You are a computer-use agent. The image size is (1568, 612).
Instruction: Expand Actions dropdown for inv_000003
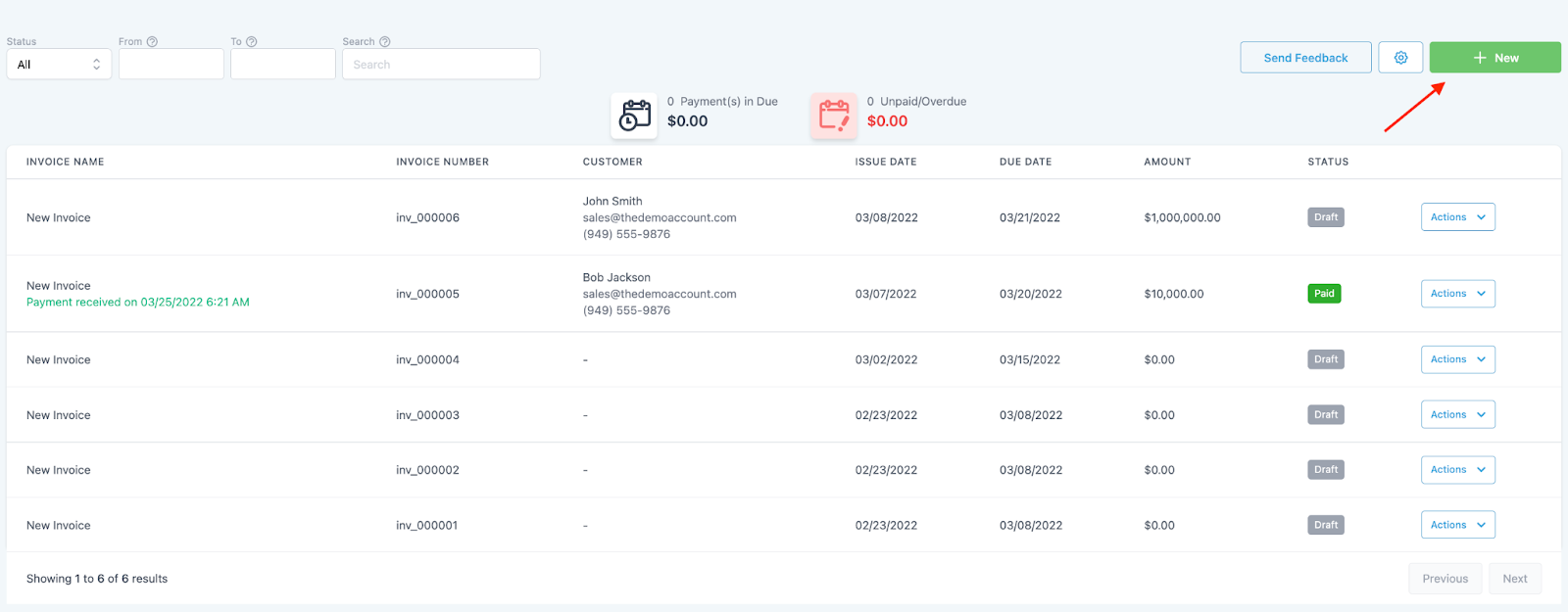point(1457,415)
